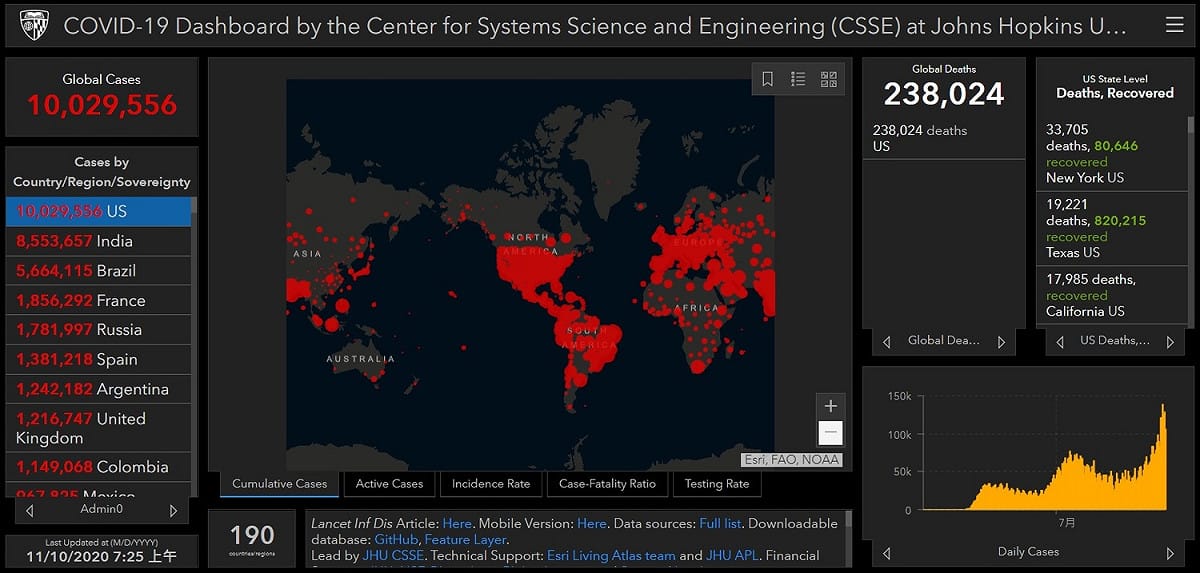Open the Mobile Version 'Here' link
The image size is (1200, 573).
591,523
